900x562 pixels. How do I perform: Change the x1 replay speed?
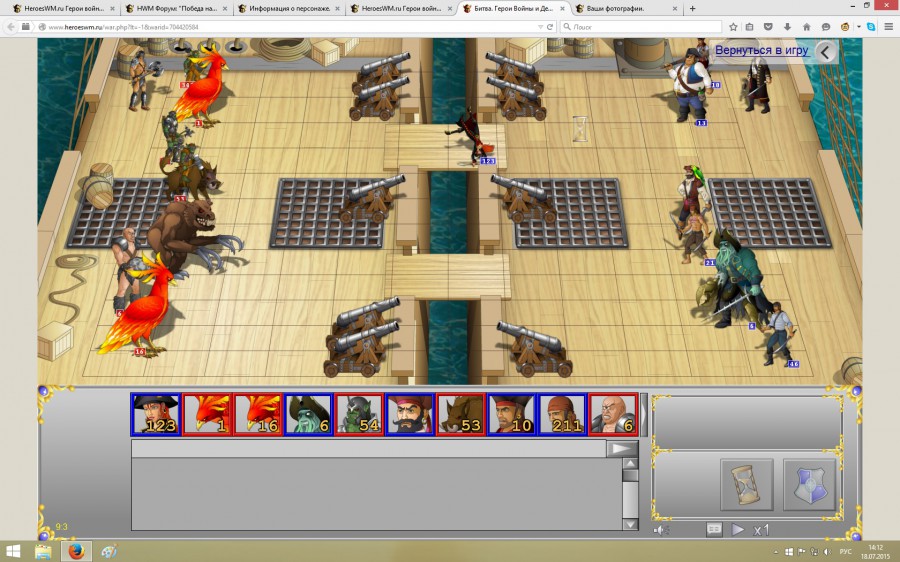point(761,530)
